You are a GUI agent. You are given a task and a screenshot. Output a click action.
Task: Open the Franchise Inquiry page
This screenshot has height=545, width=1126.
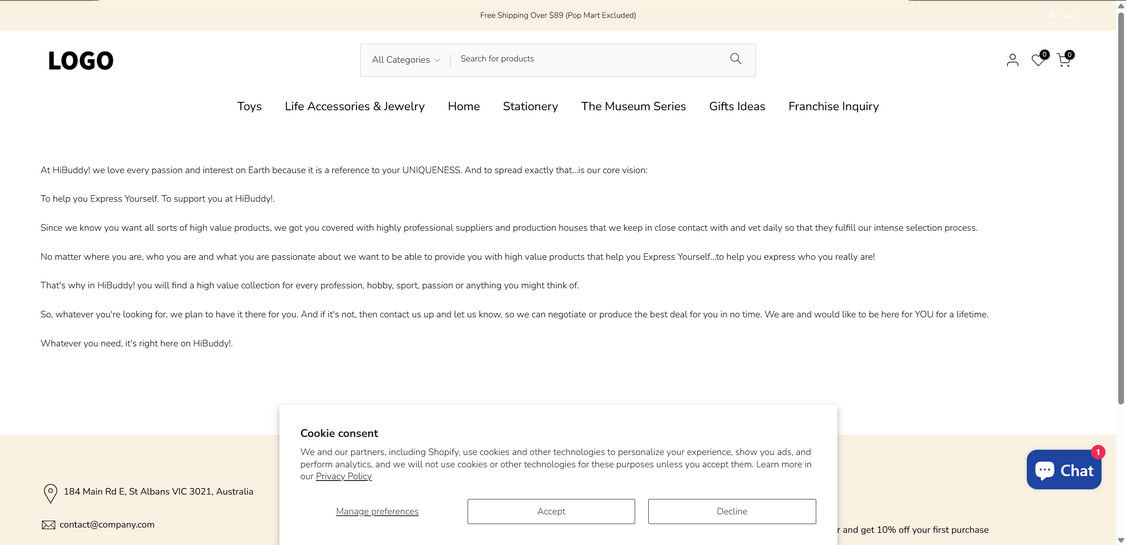833,106
